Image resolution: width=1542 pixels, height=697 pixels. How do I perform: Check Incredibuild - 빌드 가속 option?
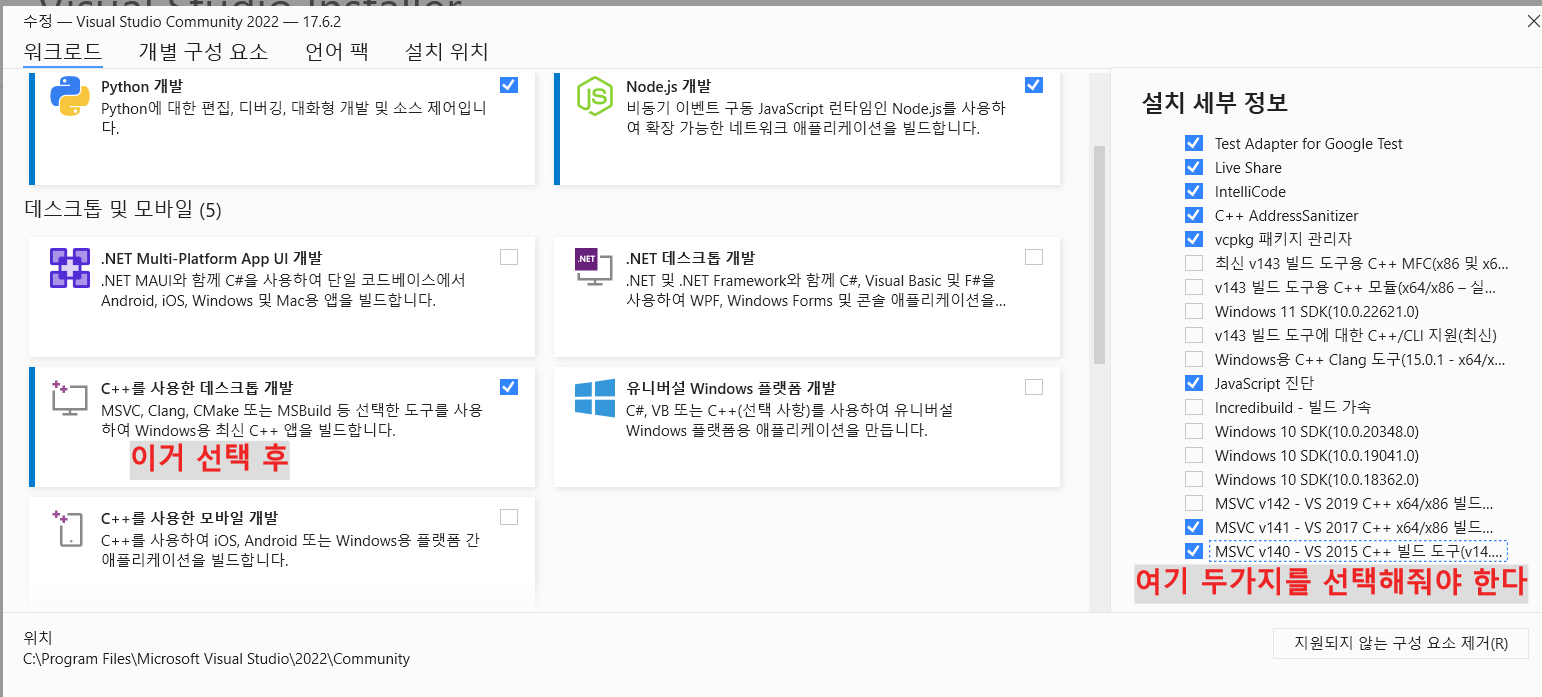point(1193,407)
